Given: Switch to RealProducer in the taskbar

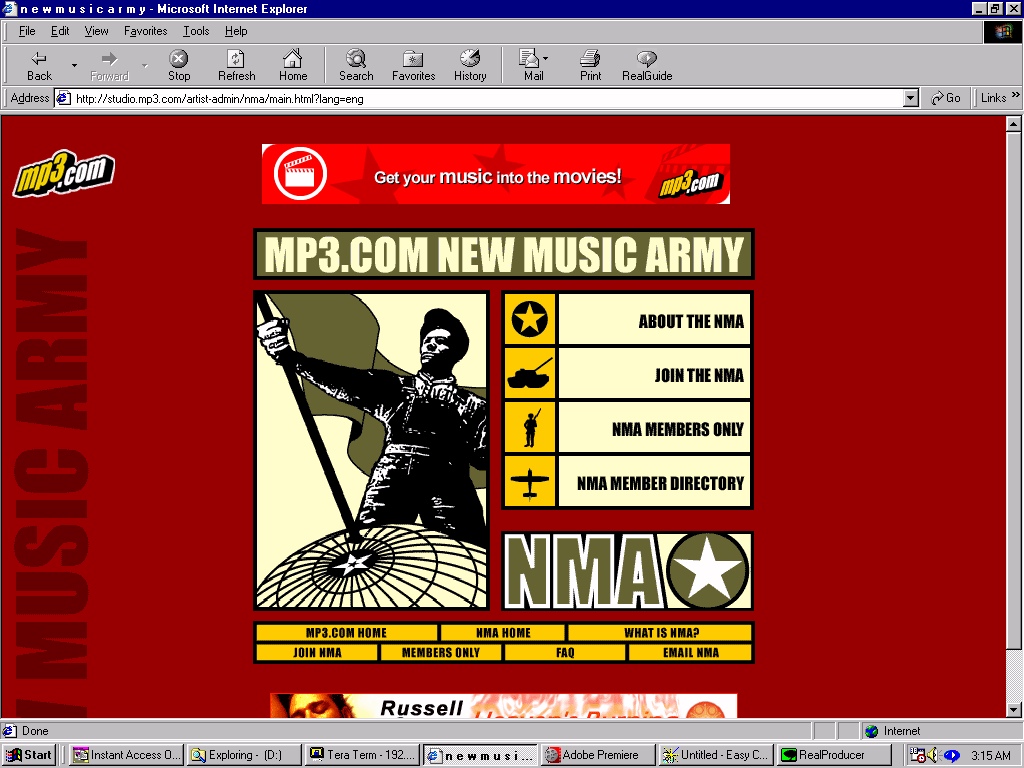Looking at the screenshot, I should coord(833,755).
